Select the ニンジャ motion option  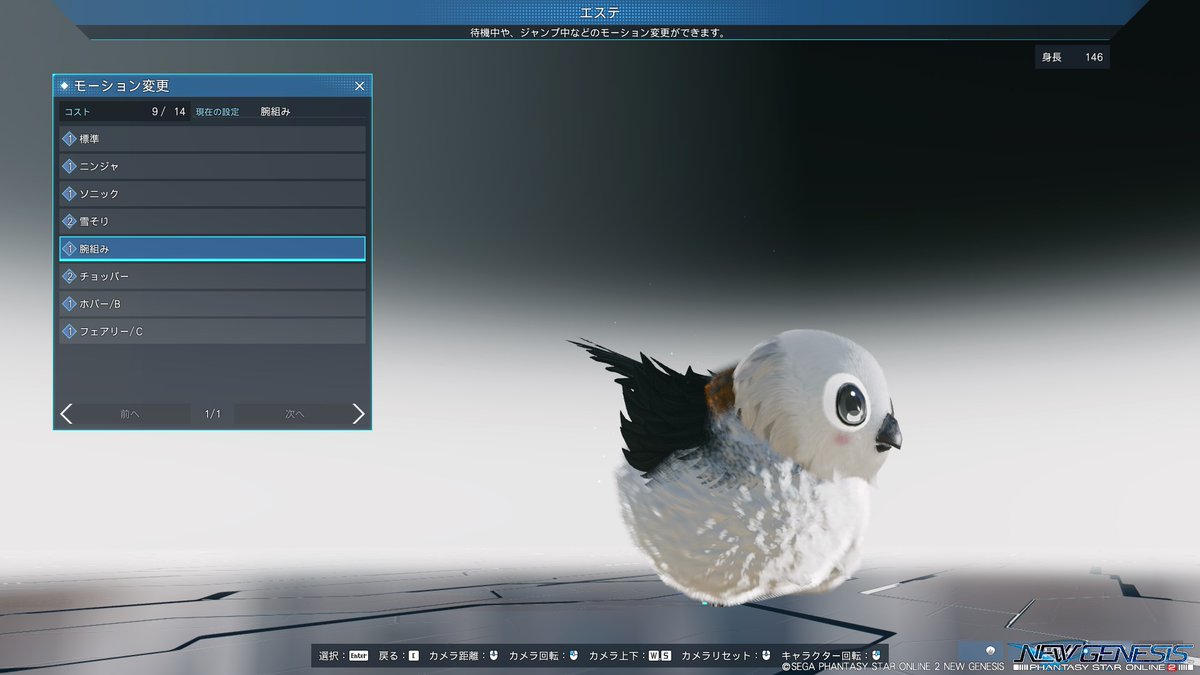212,166
